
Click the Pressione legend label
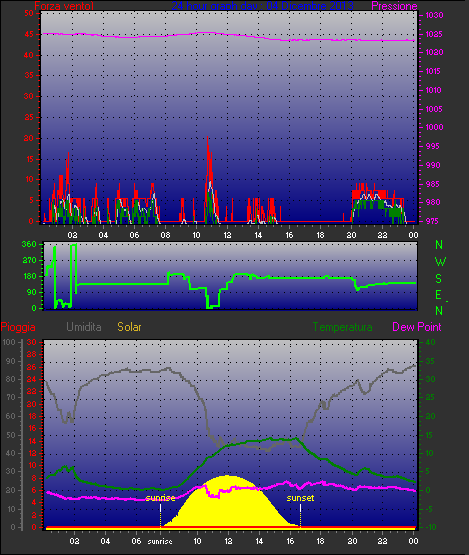[394, 6]
